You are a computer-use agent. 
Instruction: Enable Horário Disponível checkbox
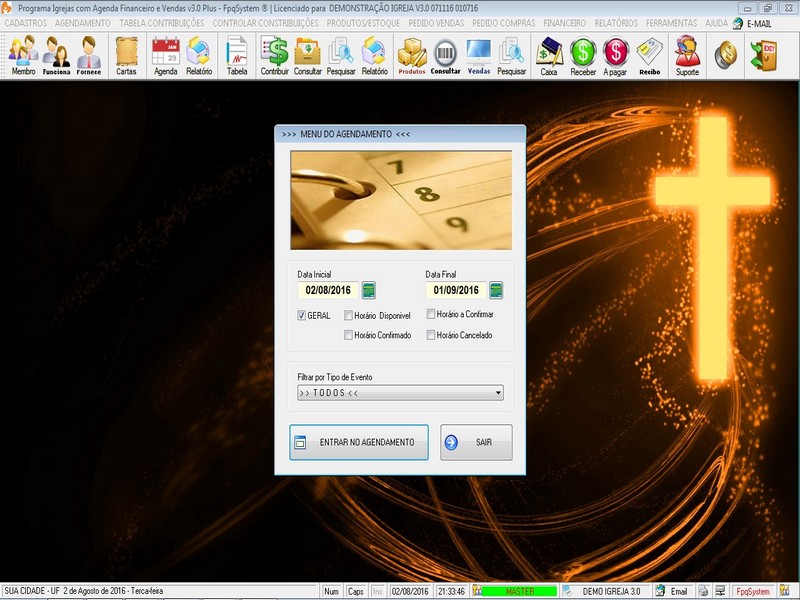pyautogui.click(x=348, y=315)
